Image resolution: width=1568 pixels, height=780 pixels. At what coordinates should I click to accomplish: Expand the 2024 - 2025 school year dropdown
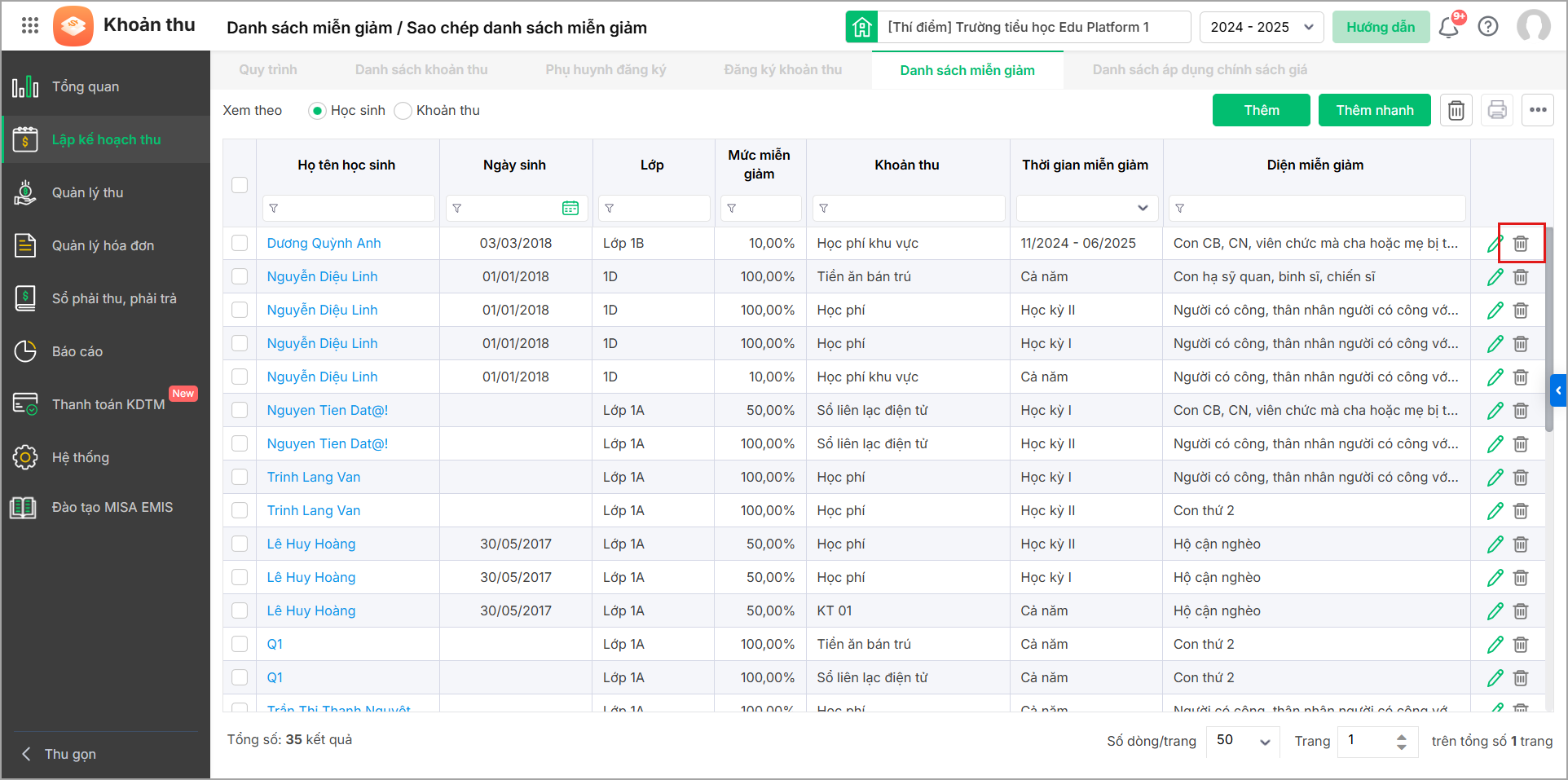coord(1261,27)
